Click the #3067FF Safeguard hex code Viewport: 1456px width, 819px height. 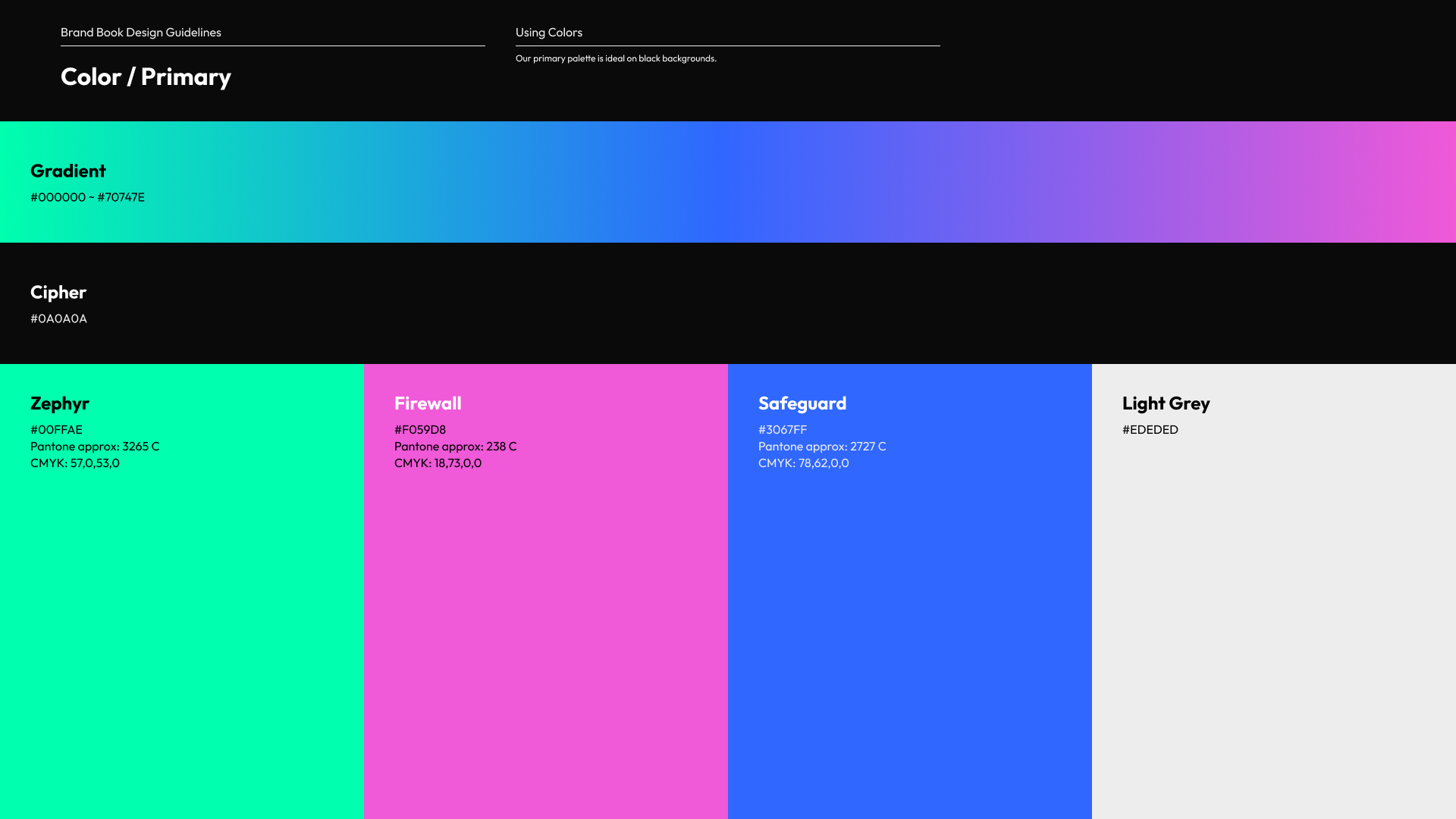pyautogui.click(x=783, y=429)
